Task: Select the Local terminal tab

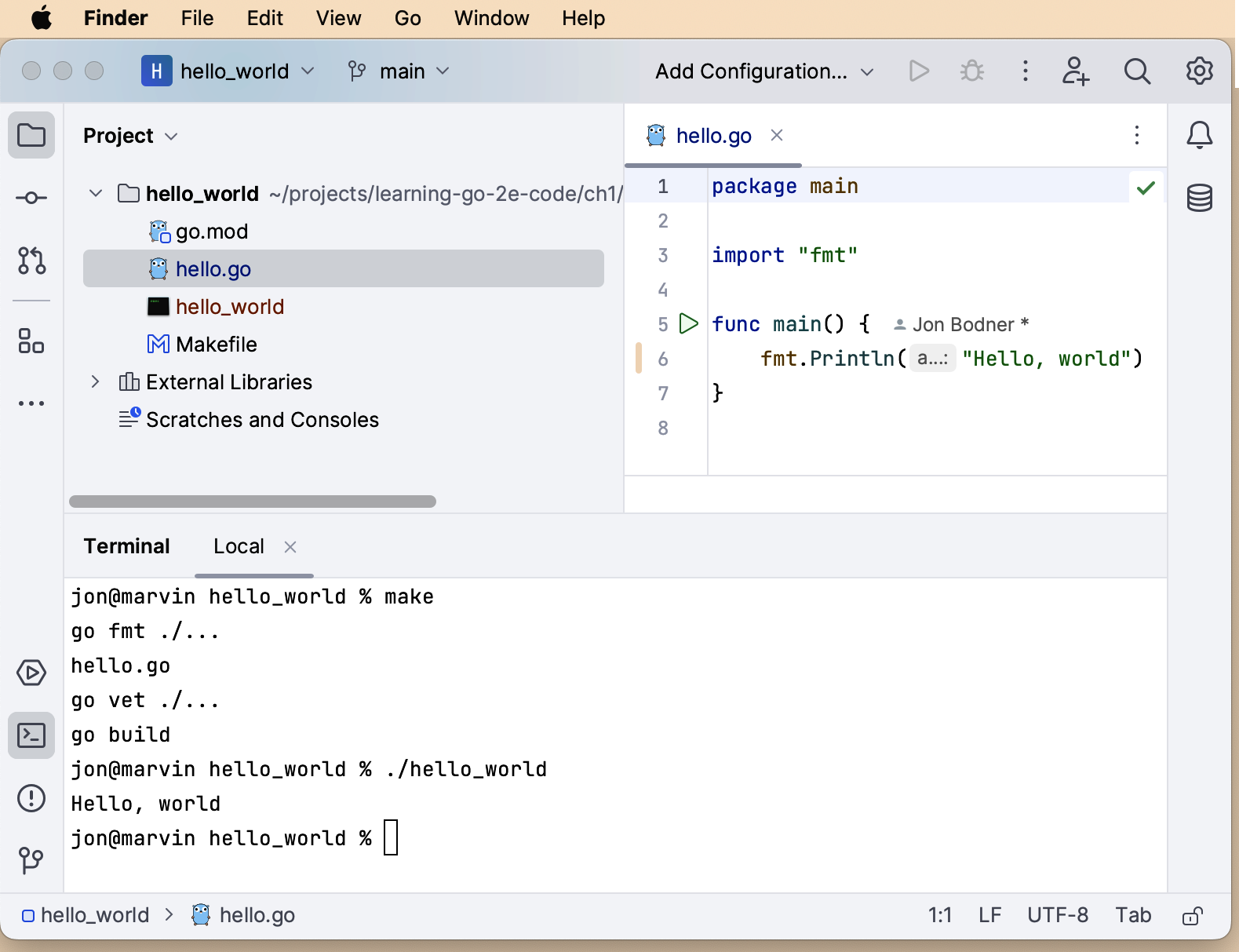Action: [x=239, y=546]
